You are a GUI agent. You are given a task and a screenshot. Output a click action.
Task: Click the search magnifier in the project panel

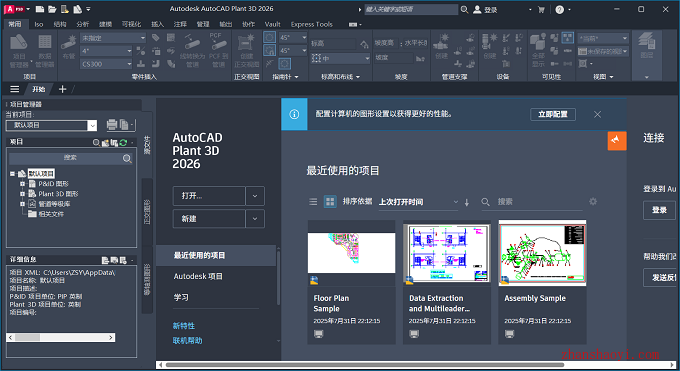127,158
